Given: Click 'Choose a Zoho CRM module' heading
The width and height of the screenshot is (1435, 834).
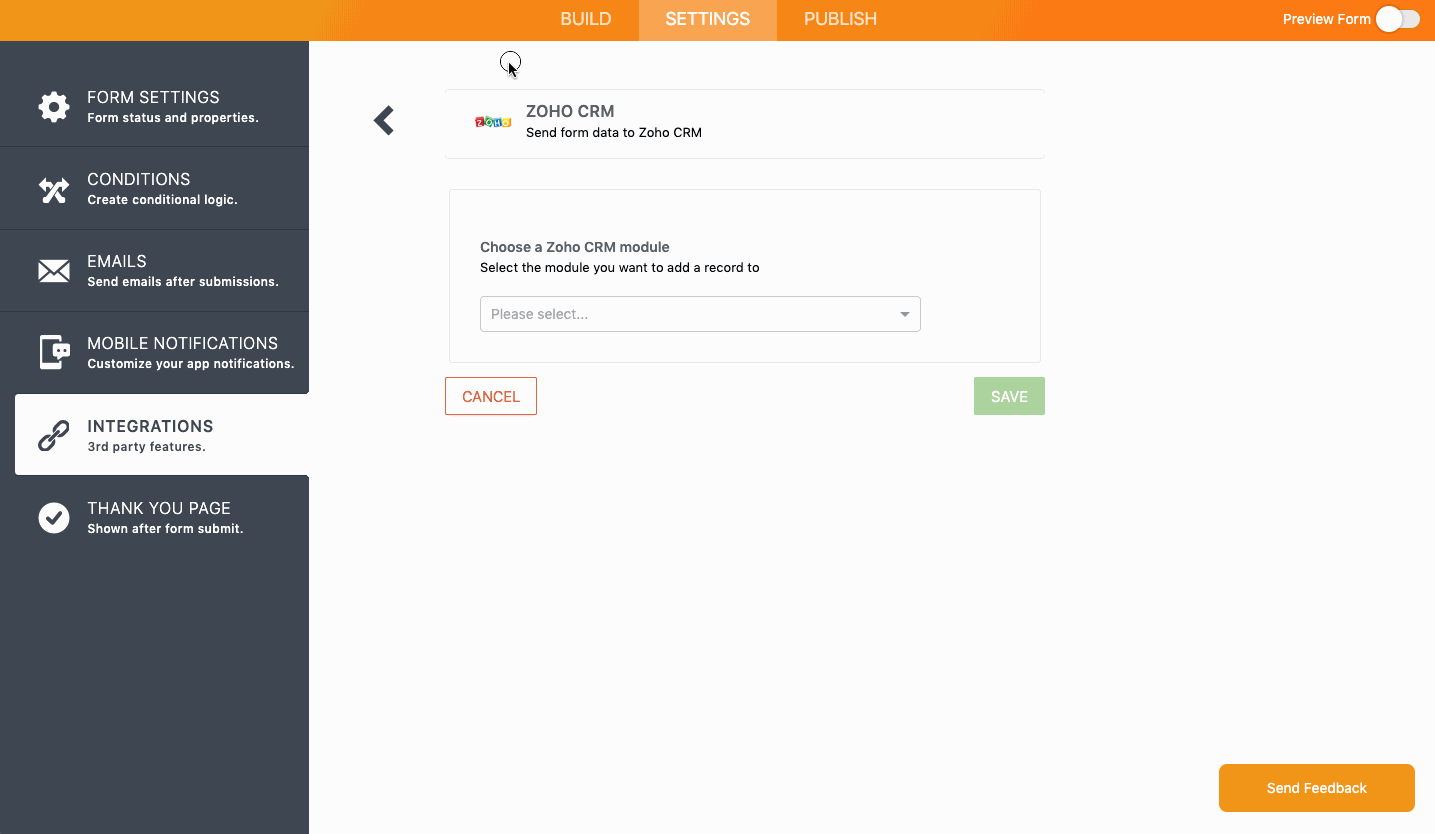Looking at the screenshot, I should pos(575,247).
